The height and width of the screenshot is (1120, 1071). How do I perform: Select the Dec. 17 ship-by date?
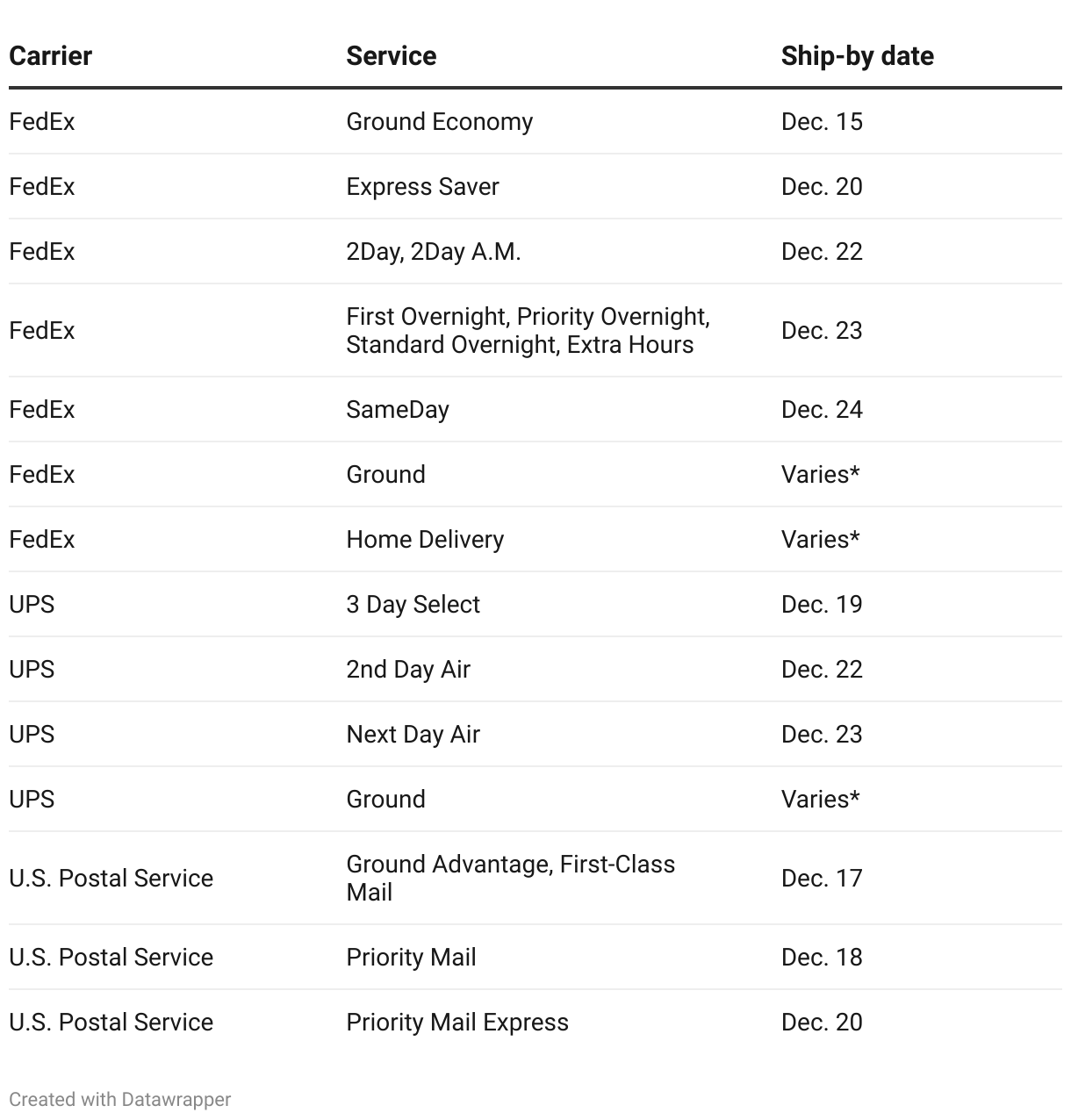click(x=822, y=879)
